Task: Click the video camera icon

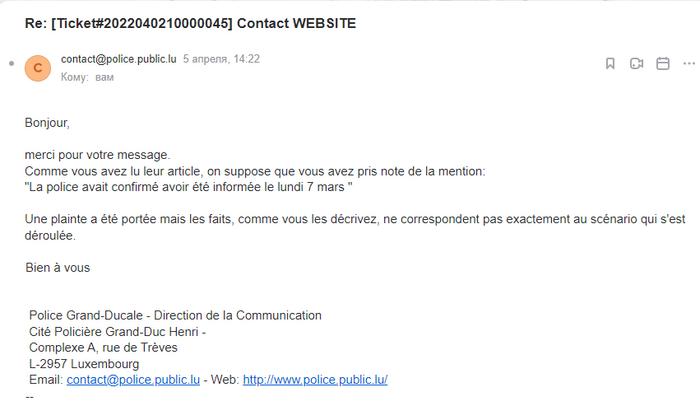Action: [x=636, y=64]
